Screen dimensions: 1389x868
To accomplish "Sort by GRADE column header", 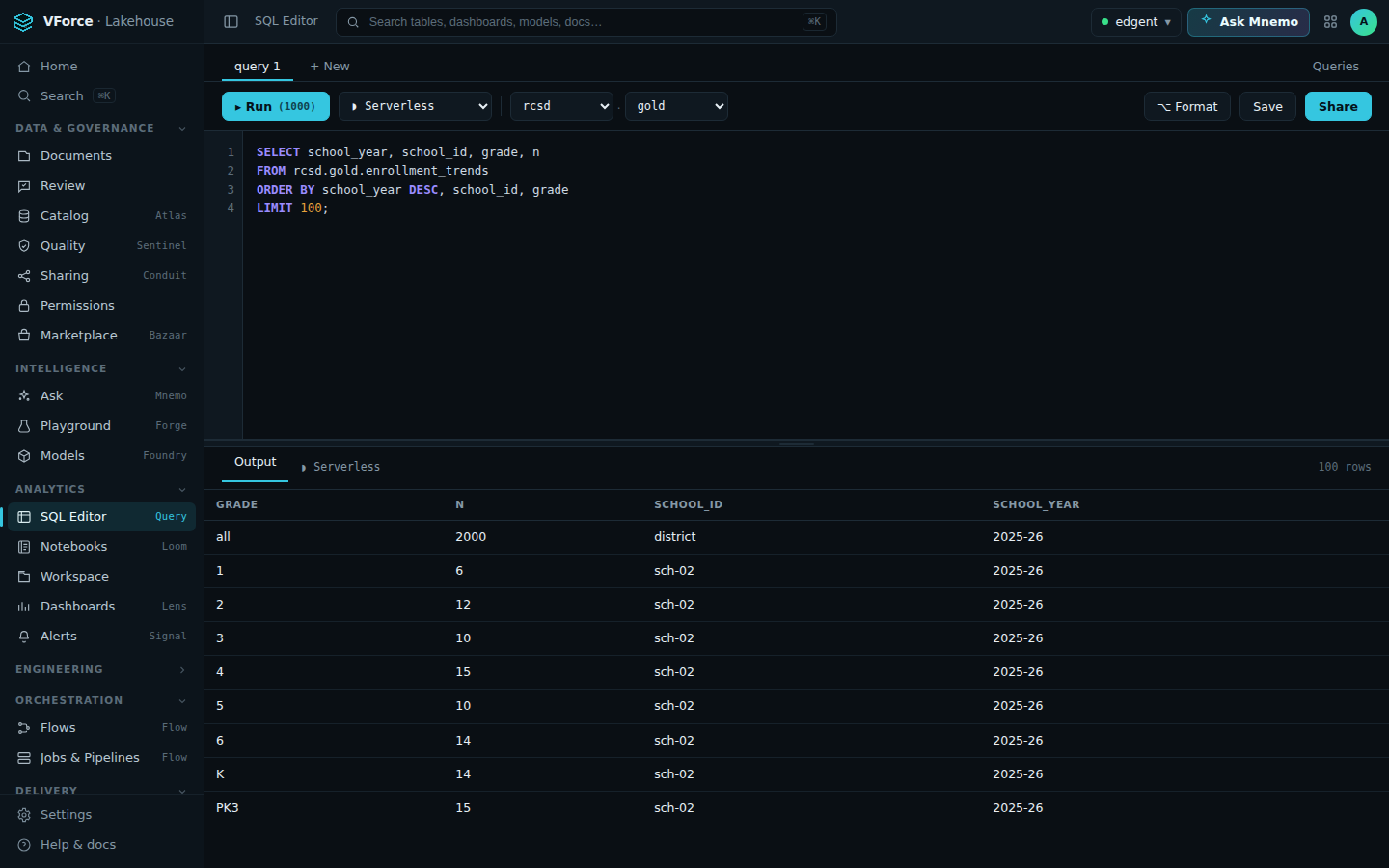I will point(236,504).
